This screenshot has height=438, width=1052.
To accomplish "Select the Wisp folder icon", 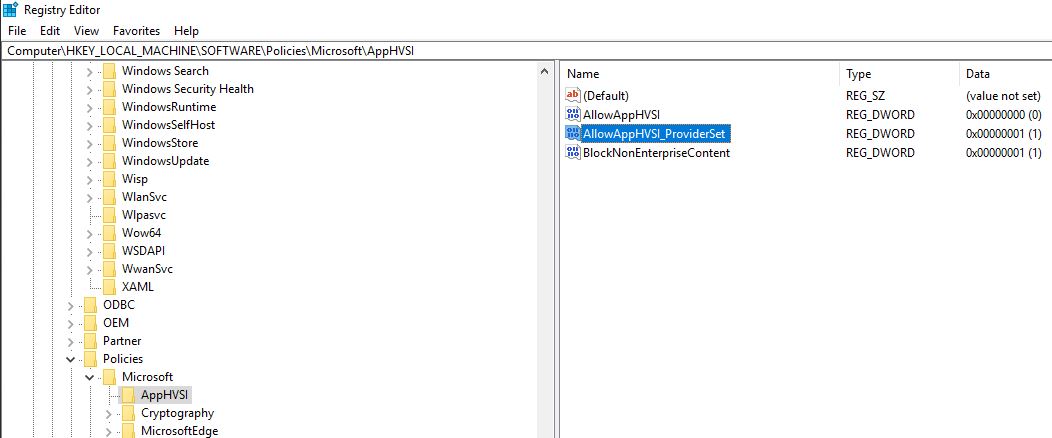I will pos(109,180).
